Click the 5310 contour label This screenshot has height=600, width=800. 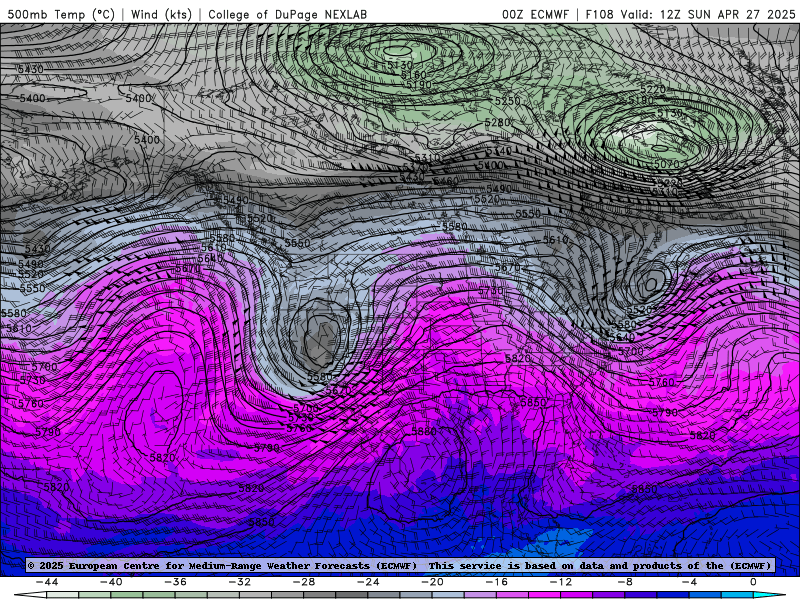point(428,159)
